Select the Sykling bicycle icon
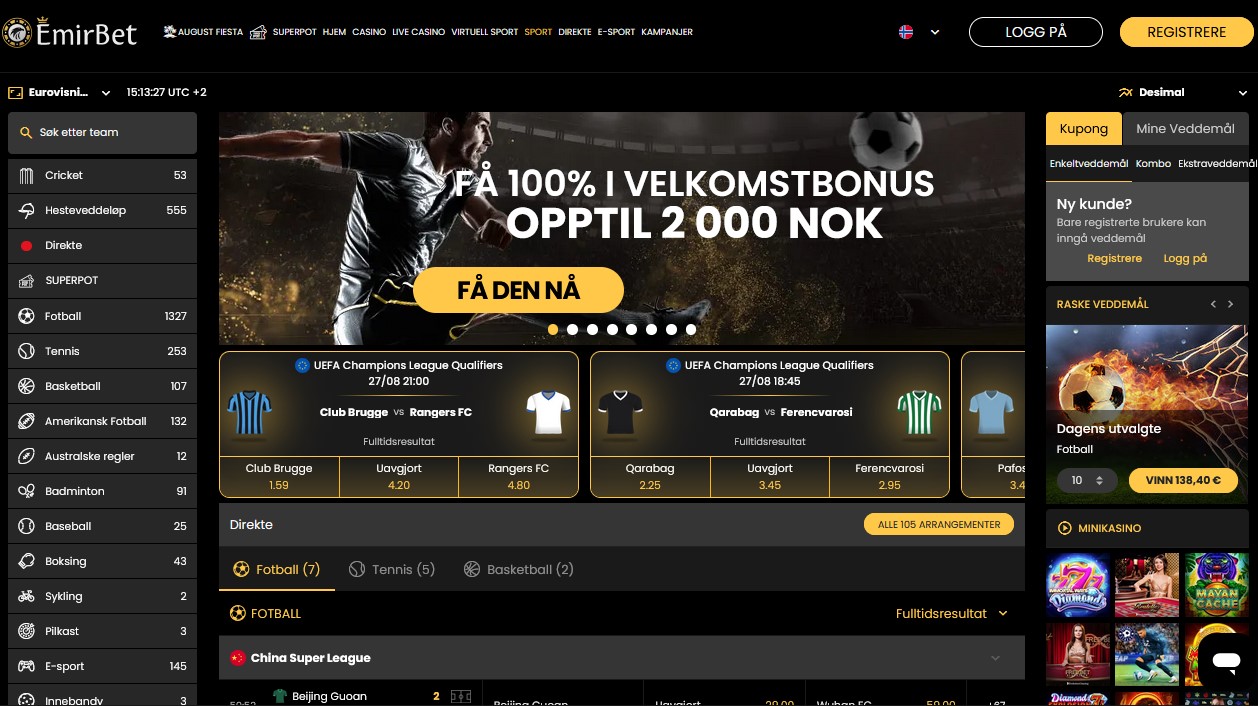 tap(26, 596)
